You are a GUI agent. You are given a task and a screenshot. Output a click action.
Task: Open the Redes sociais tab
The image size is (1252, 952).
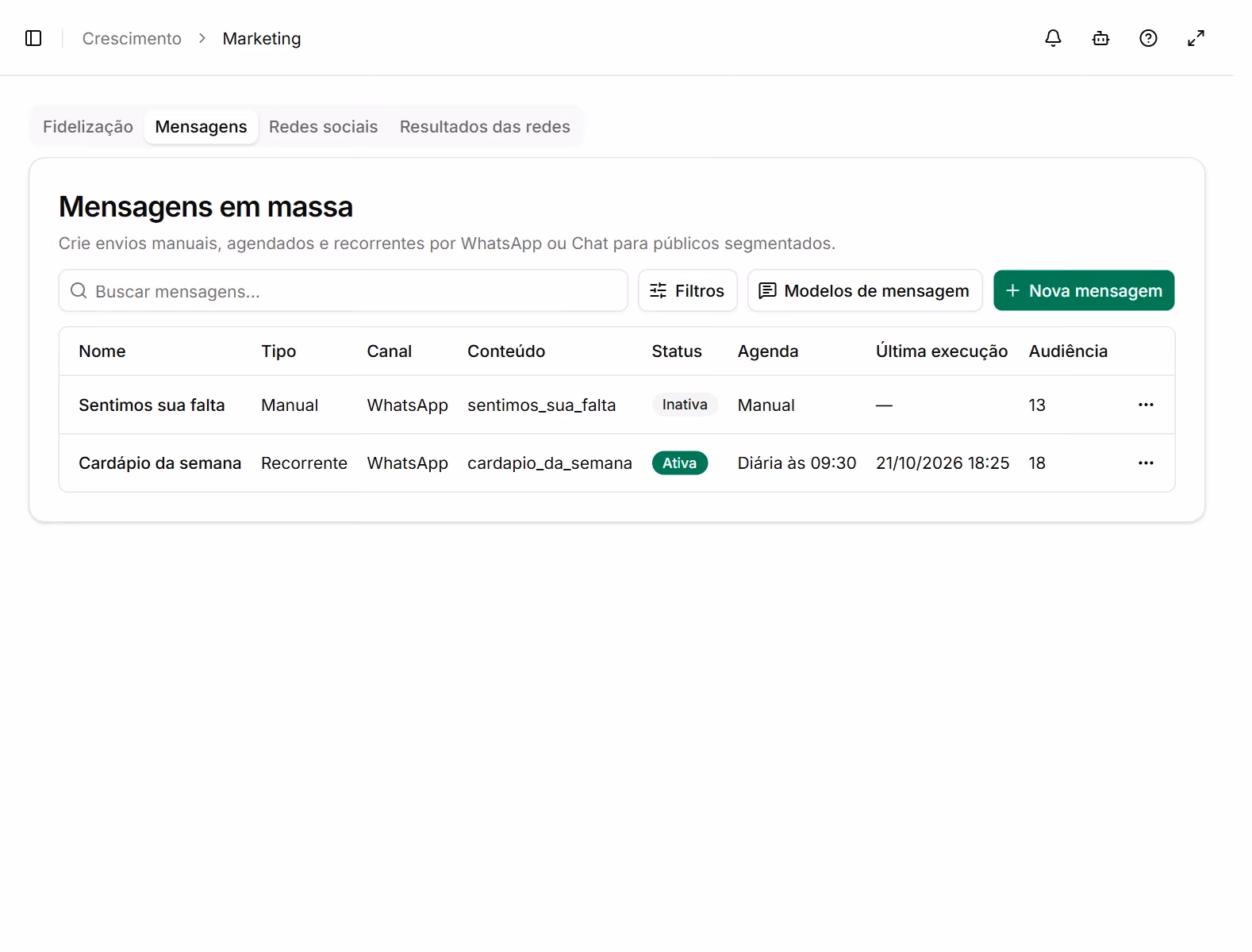click(x=323, y=127)
